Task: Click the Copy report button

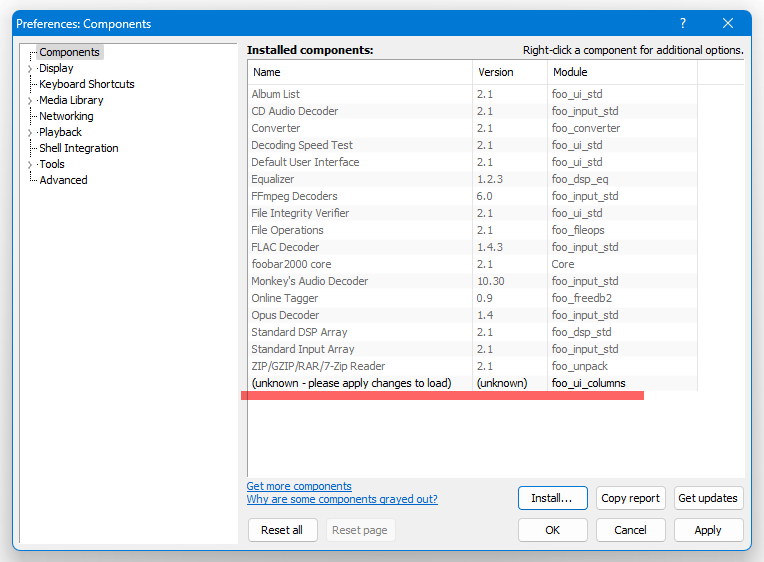Action: pos(630,498)
